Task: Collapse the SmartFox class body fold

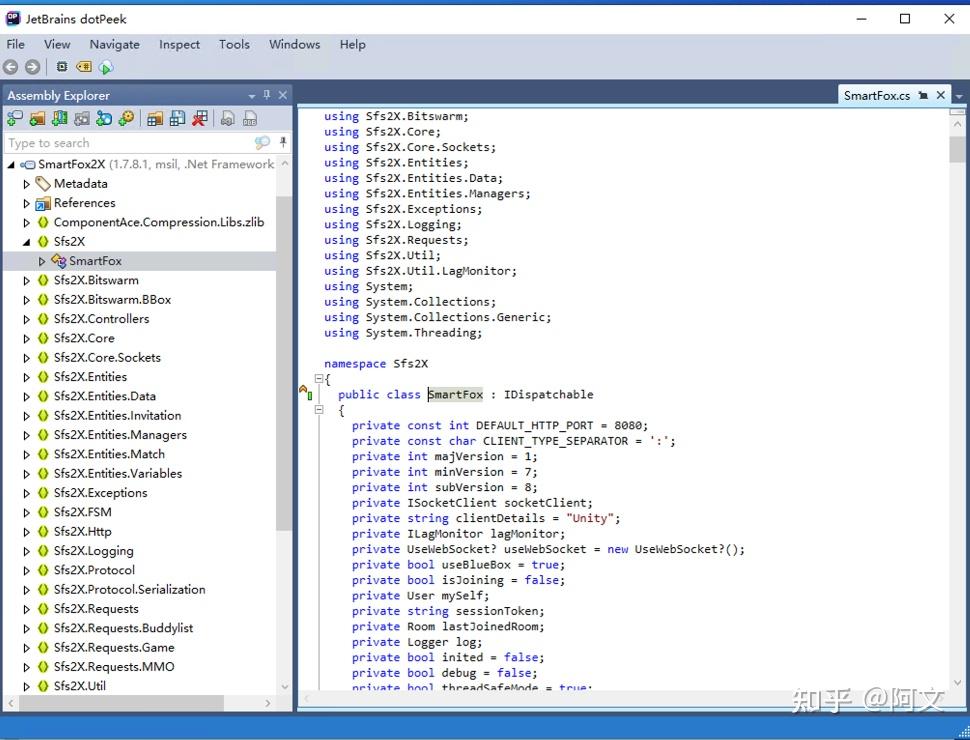Action: pos(319,410)
